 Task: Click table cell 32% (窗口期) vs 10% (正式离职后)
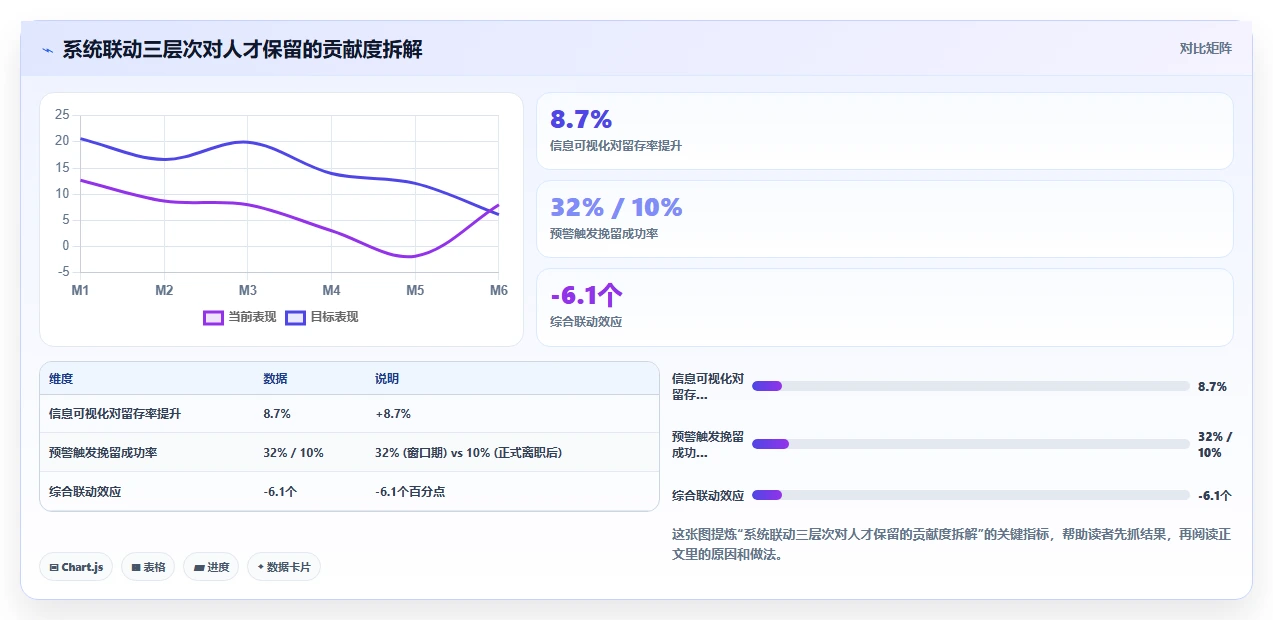click(469, 453)
